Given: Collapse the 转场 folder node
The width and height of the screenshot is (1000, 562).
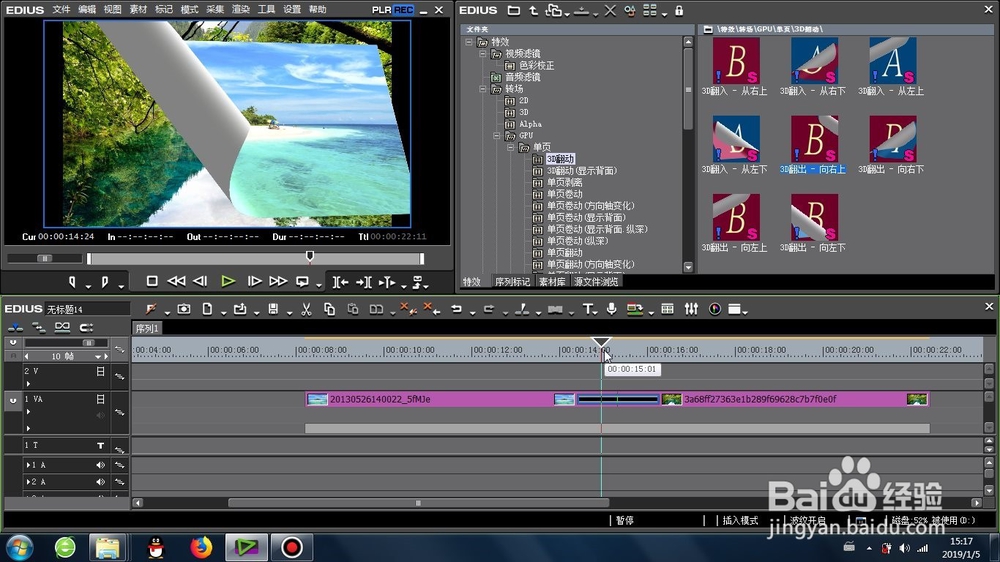Looking at the screenshot, I should (x=483, y=89).
